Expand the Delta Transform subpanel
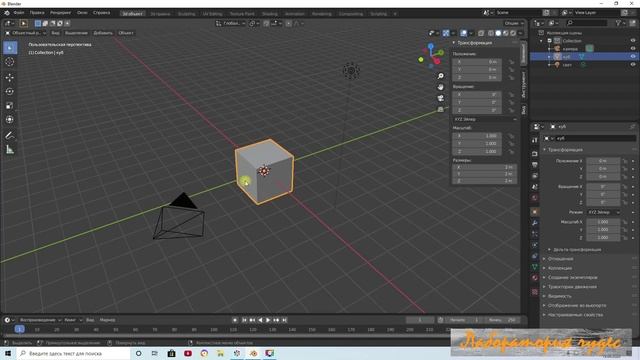Screen dimensions: 640x360 coord(576,249)
